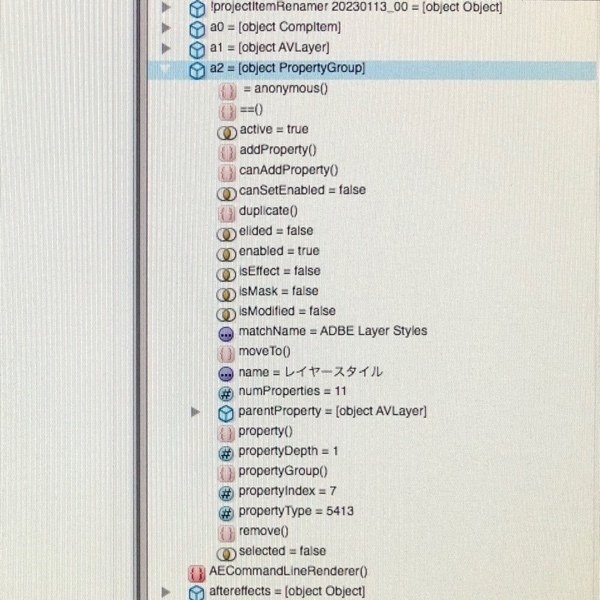Select 'propertyType = 5413' entry
Image resolution: width=600 pixels, height=600 pixels.
[x=296, y=511]
